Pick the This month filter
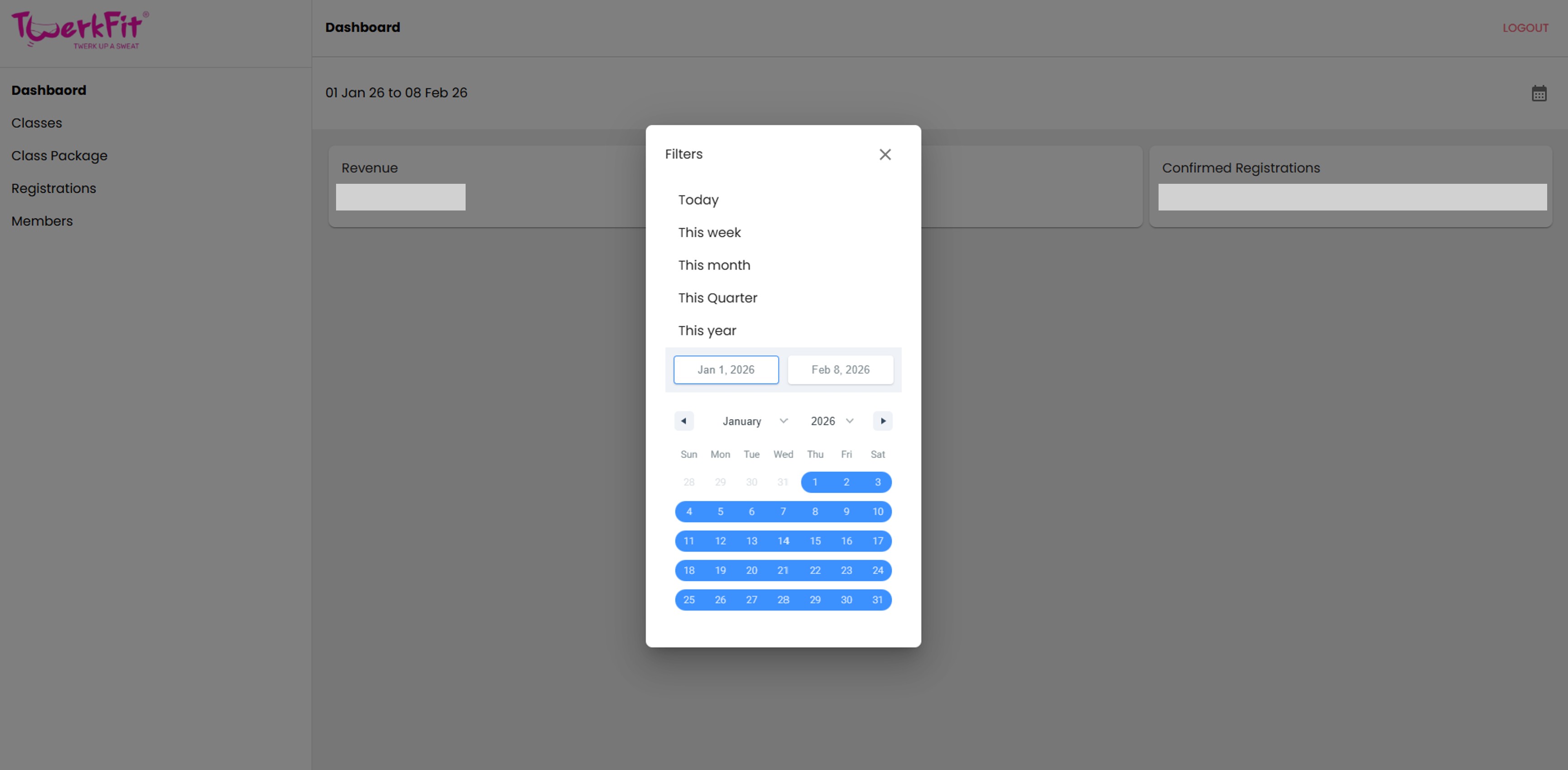Screen dimensions: 1568x770 point(714,265)
